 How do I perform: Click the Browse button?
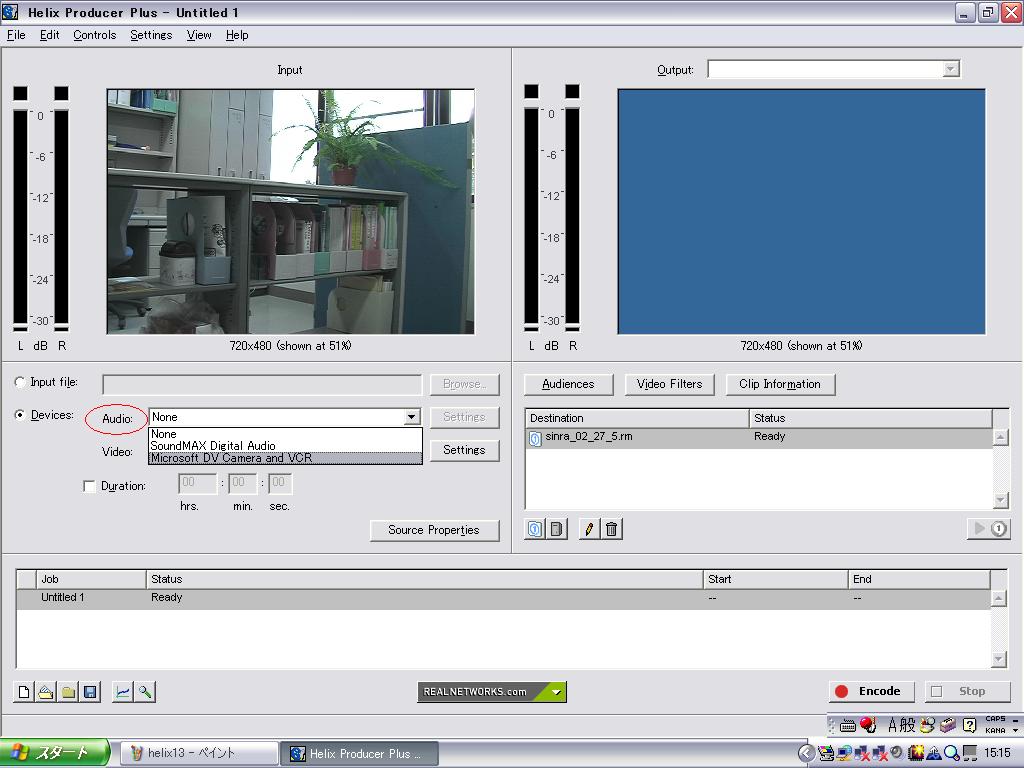pyautogui.click(x=464, y=384)
